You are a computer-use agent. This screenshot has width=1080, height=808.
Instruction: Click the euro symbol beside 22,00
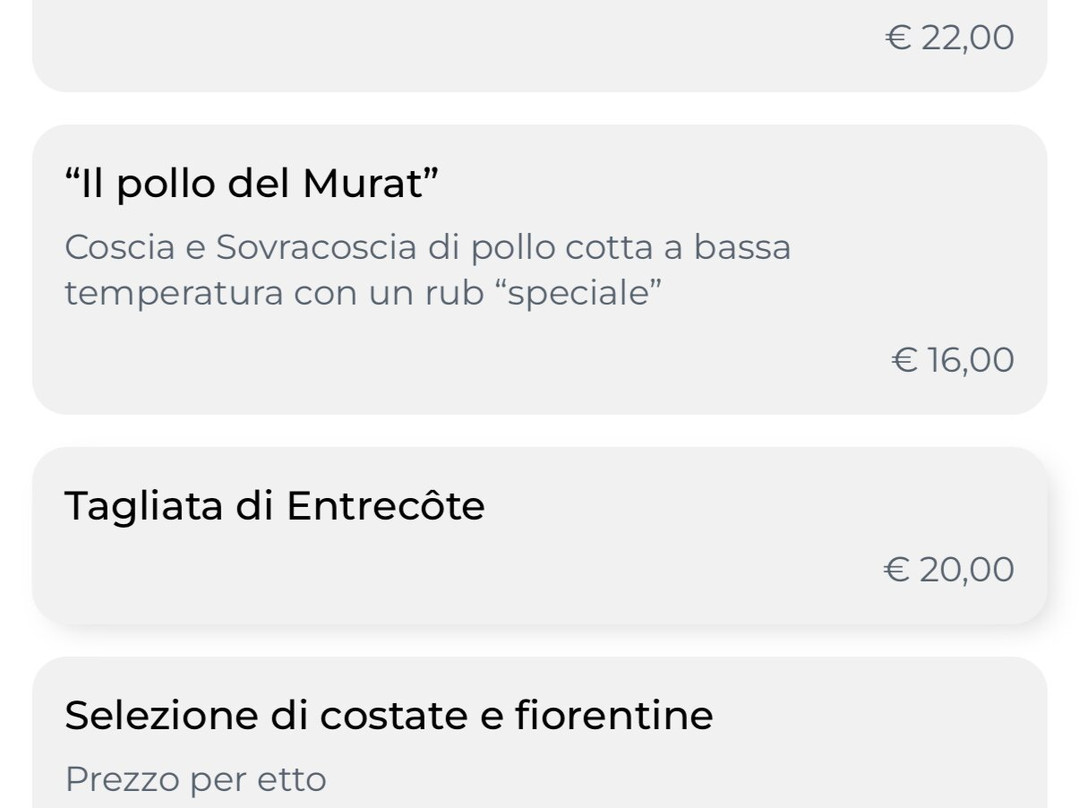[x=899, y=38]
